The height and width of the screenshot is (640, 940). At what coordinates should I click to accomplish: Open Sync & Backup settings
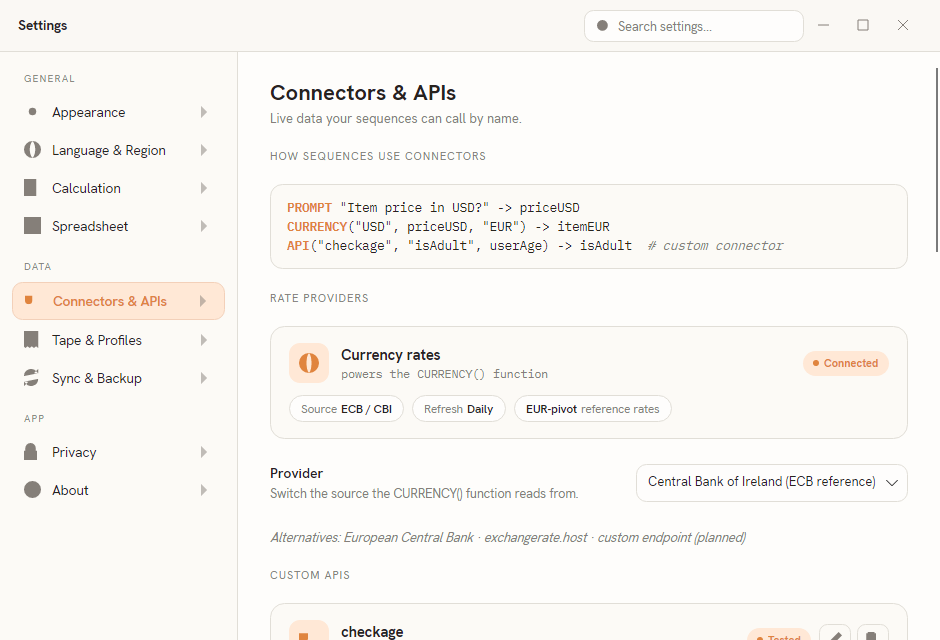click(118, 378)
